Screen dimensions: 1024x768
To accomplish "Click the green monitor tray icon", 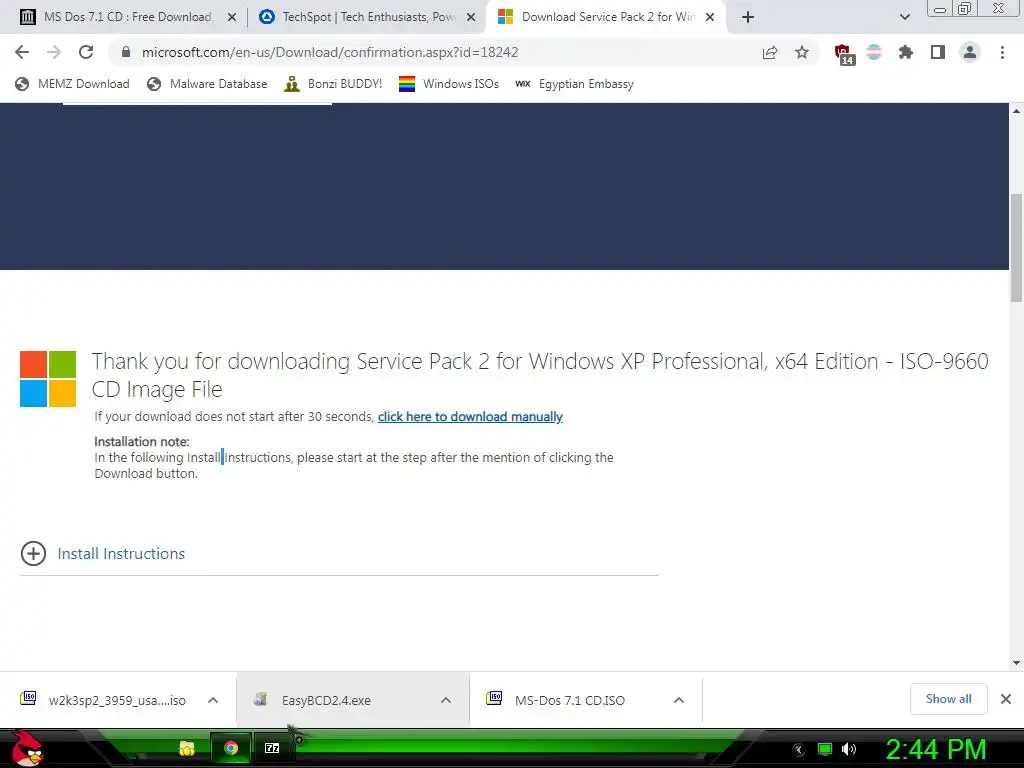I will pos(825,749).
